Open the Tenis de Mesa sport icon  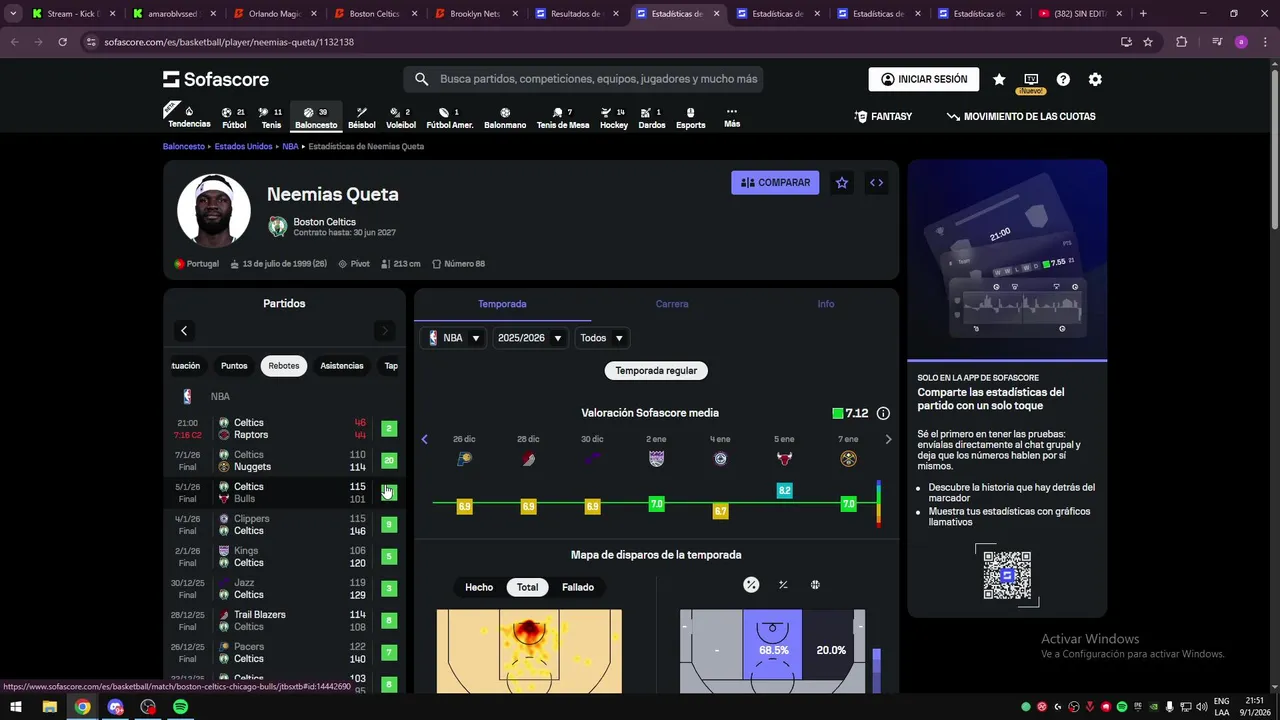[x=563, y=117]
